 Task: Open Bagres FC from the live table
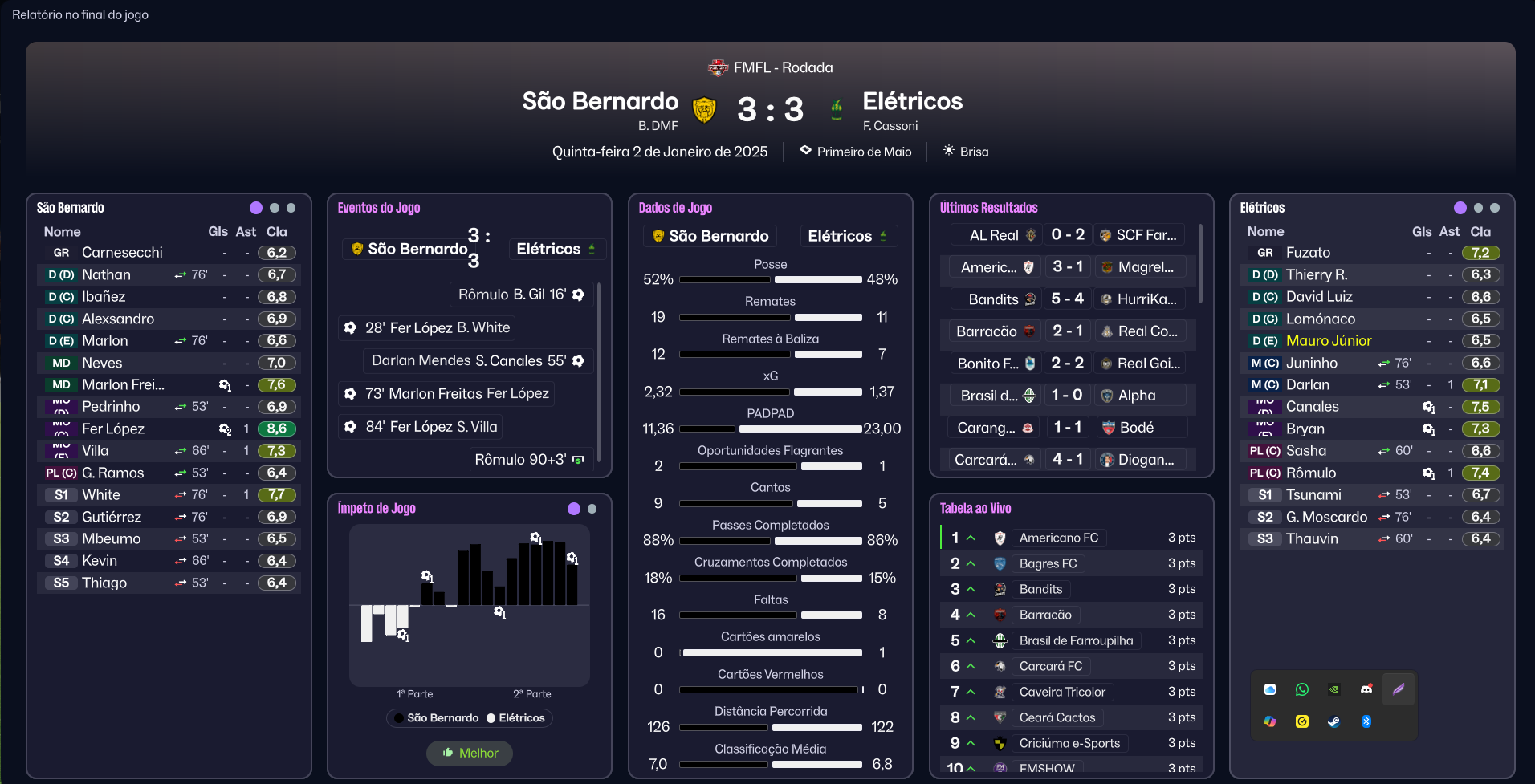[1048, 563]
